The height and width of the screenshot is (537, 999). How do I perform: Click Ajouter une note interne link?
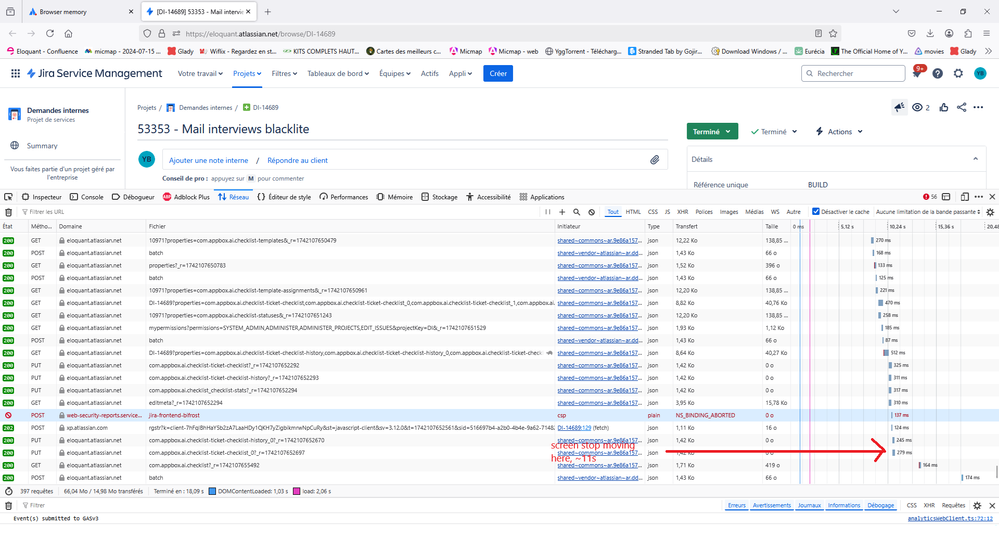click(208, 160)
